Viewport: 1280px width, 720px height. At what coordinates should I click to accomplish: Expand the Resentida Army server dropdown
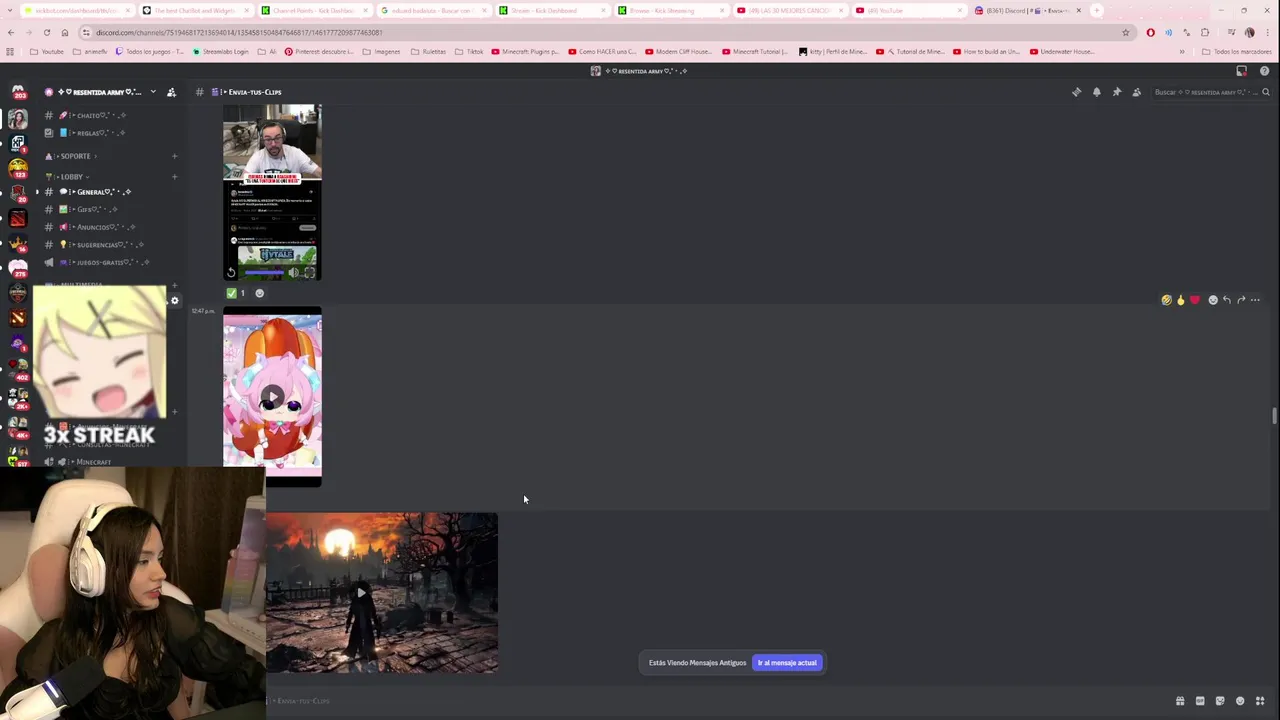152,92
